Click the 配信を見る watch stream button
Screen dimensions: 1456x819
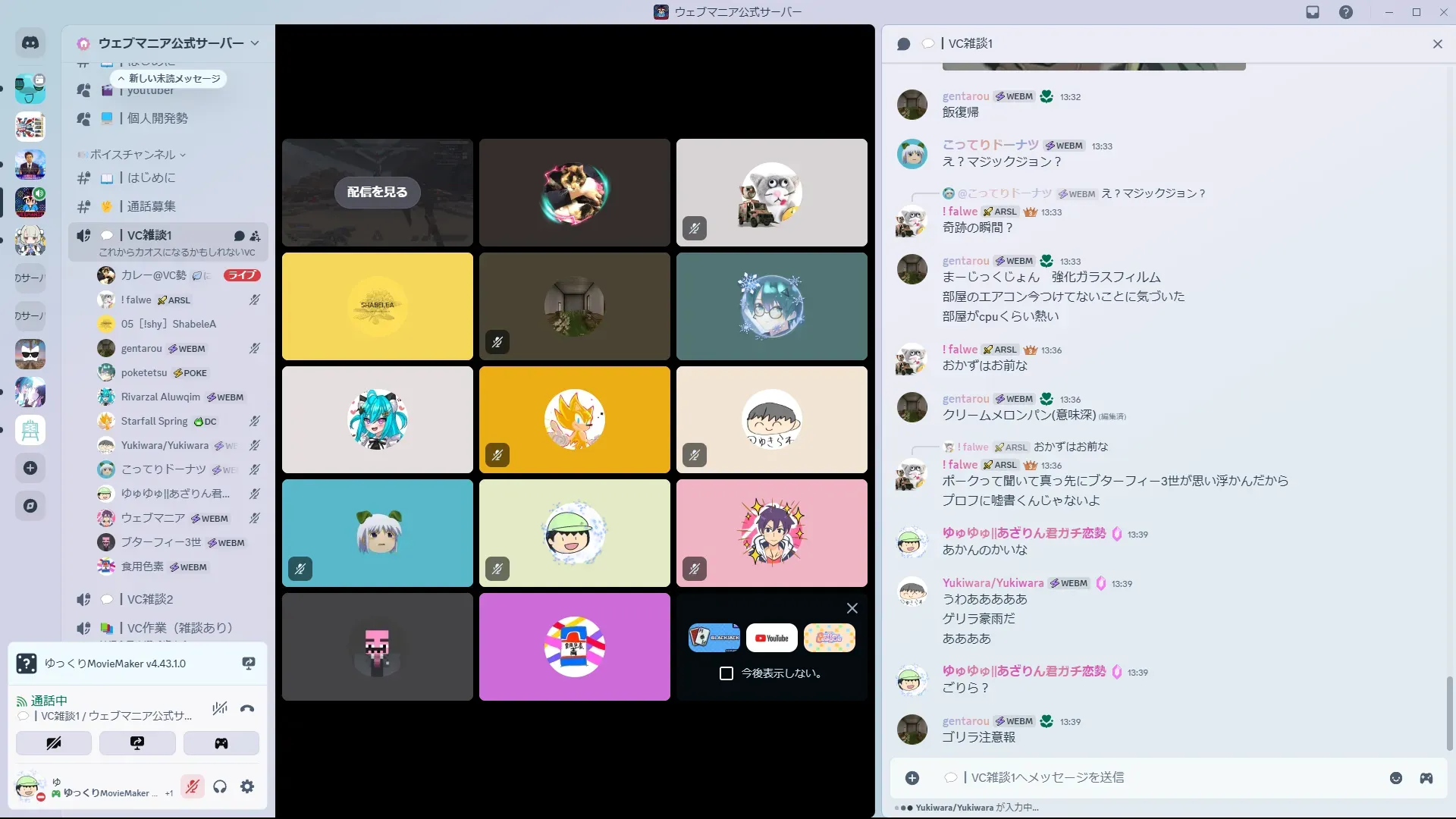tap(377, 192)
